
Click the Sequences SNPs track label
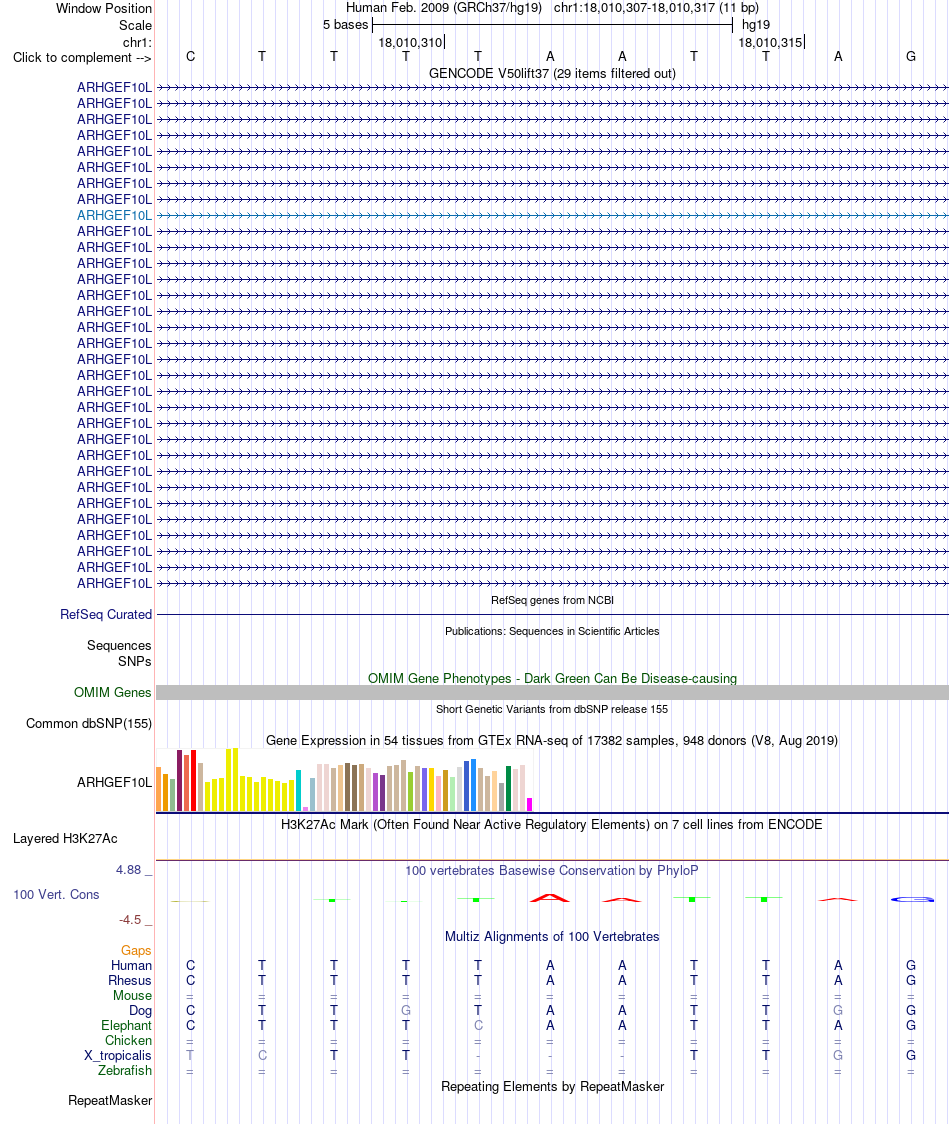119,653
